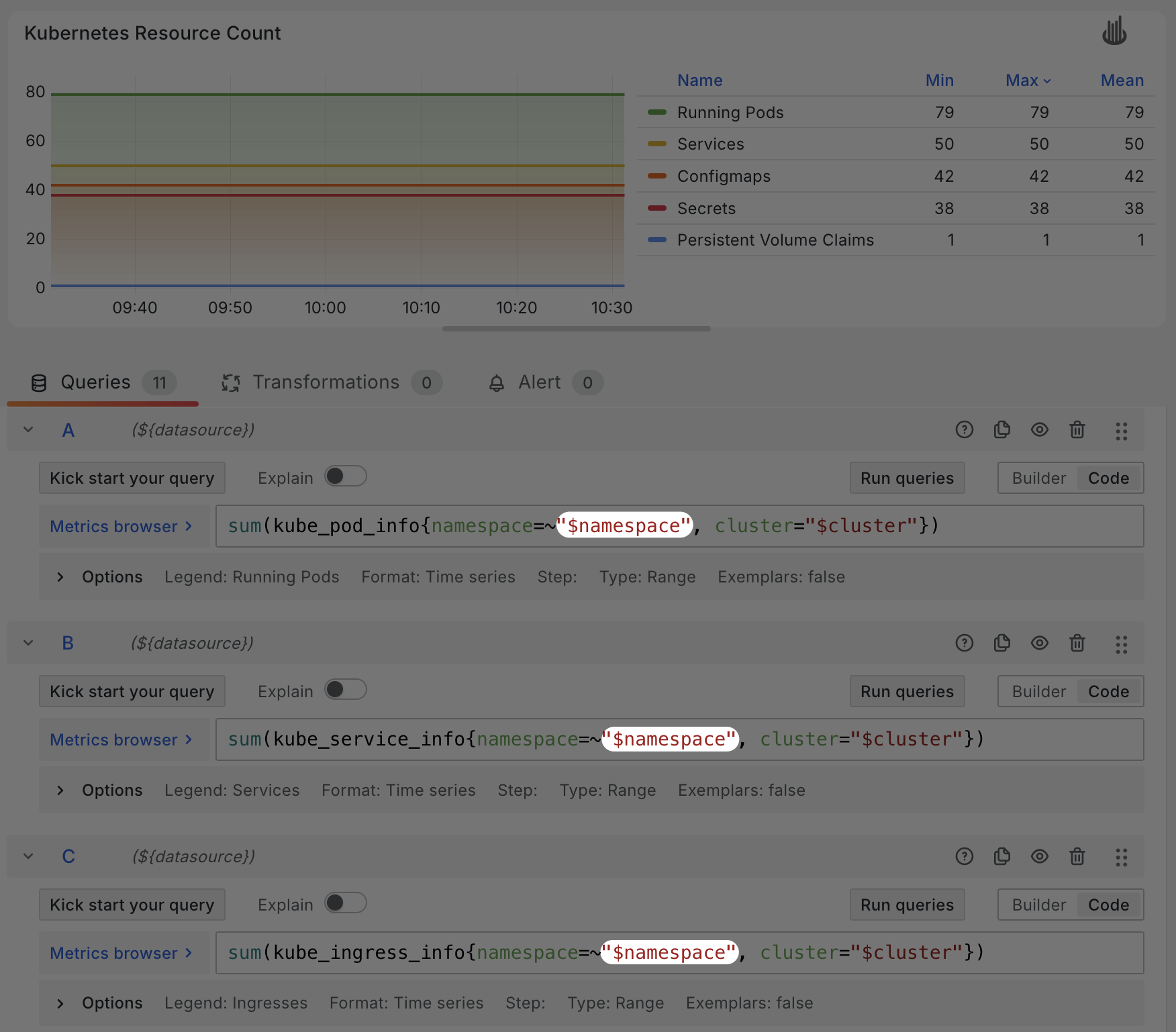Collapse query B row
The width and height of the screenshot is (1176, 1032).
point(28,643)
